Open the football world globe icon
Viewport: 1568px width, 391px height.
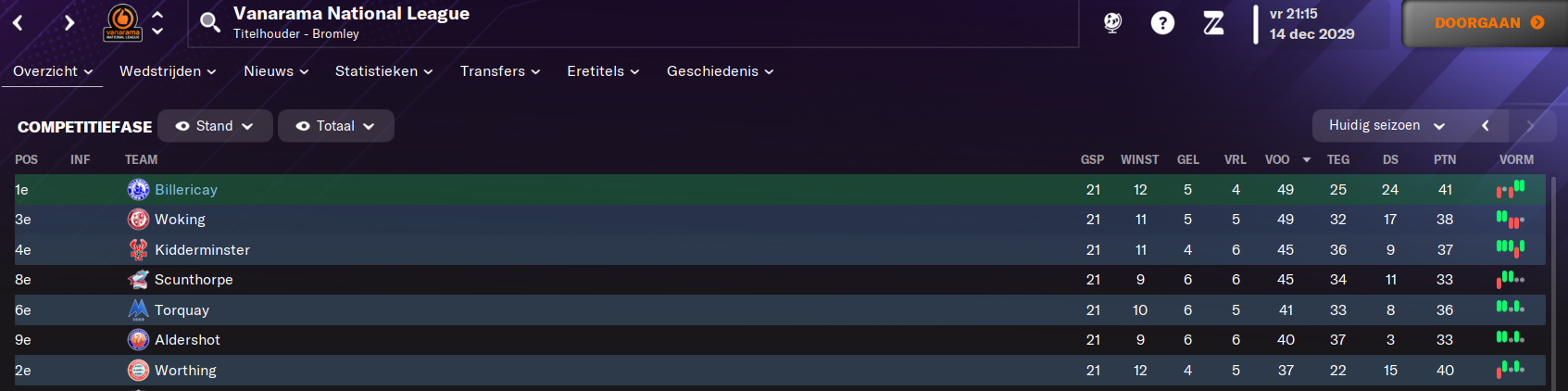tap(1112, 22)
